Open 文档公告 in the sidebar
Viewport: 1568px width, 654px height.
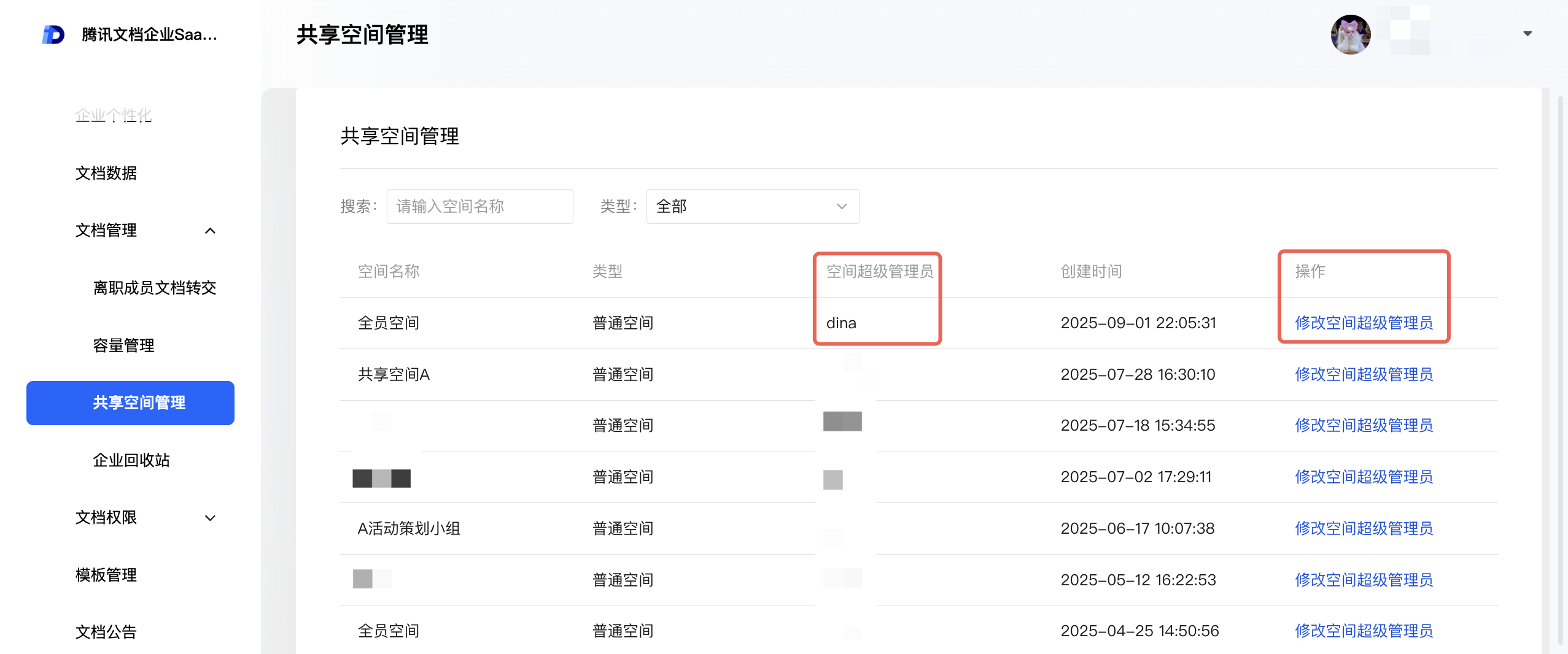click(x=106, y=632)
